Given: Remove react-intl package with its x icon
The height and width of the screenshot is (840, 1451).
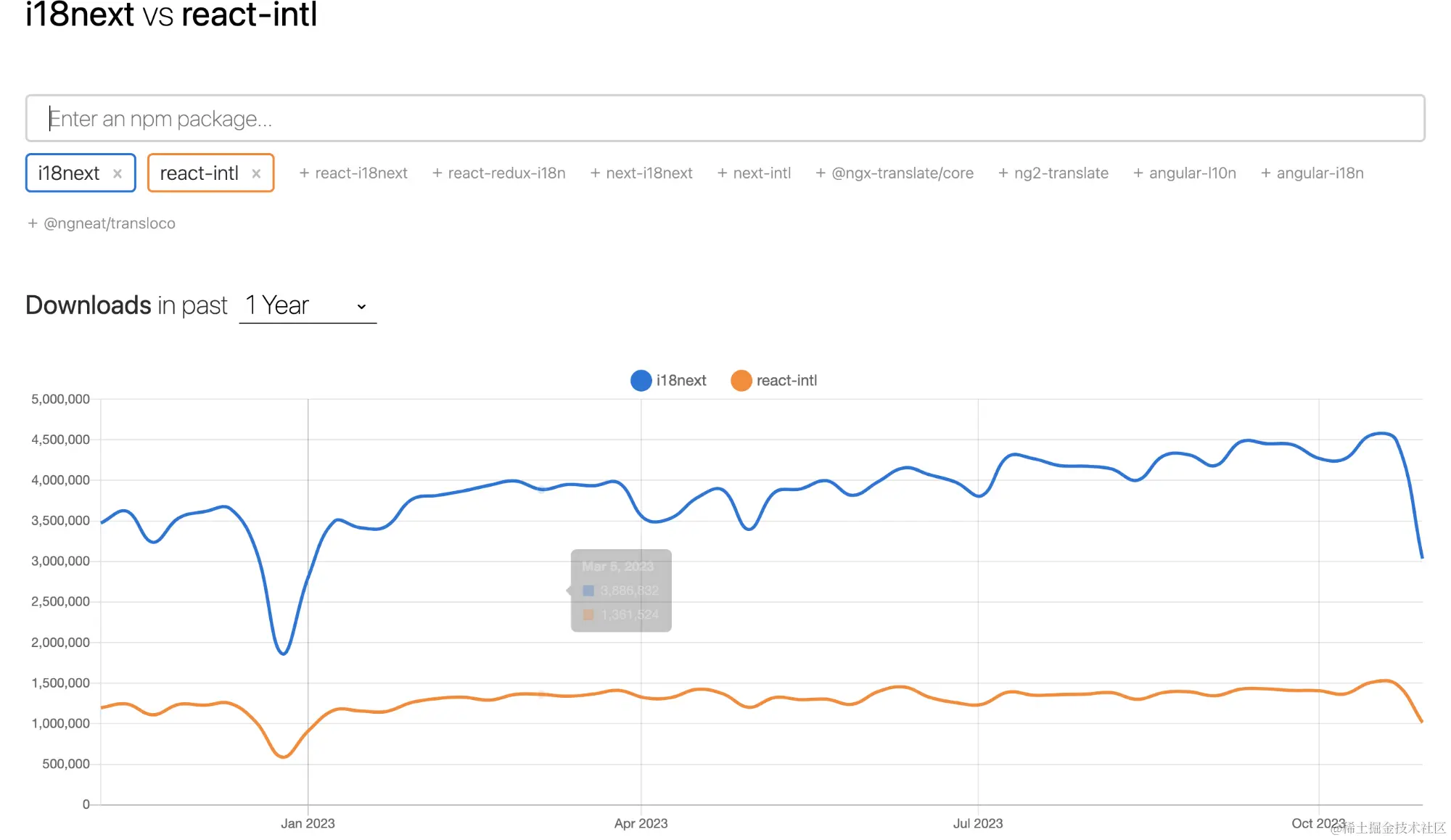Looking at the screenshot, I should point(256,173).
